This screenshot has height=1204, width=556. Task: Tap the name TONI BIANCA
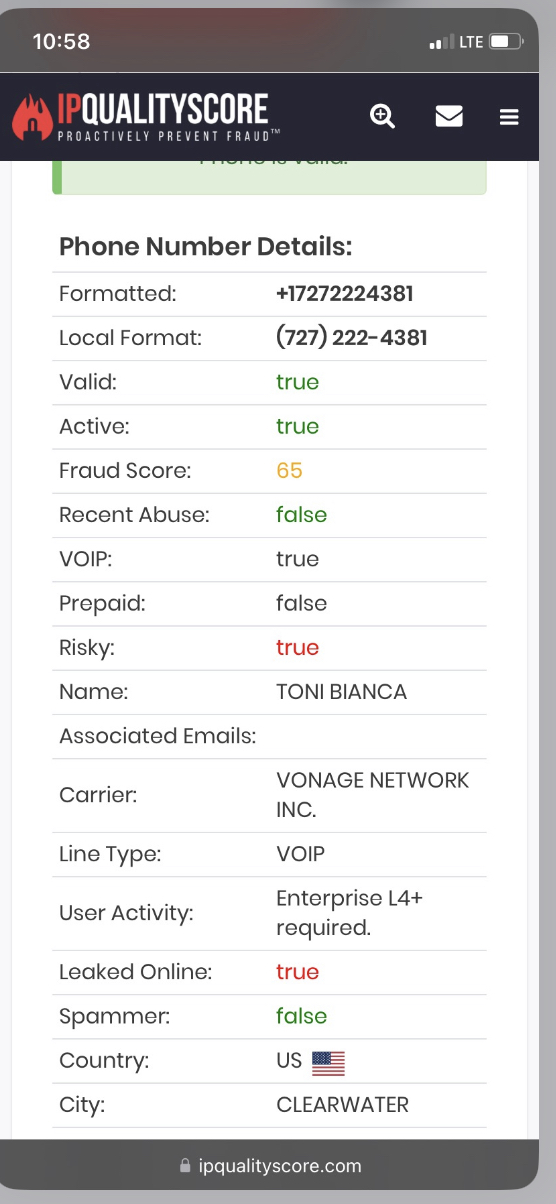[x=341, y=691]
